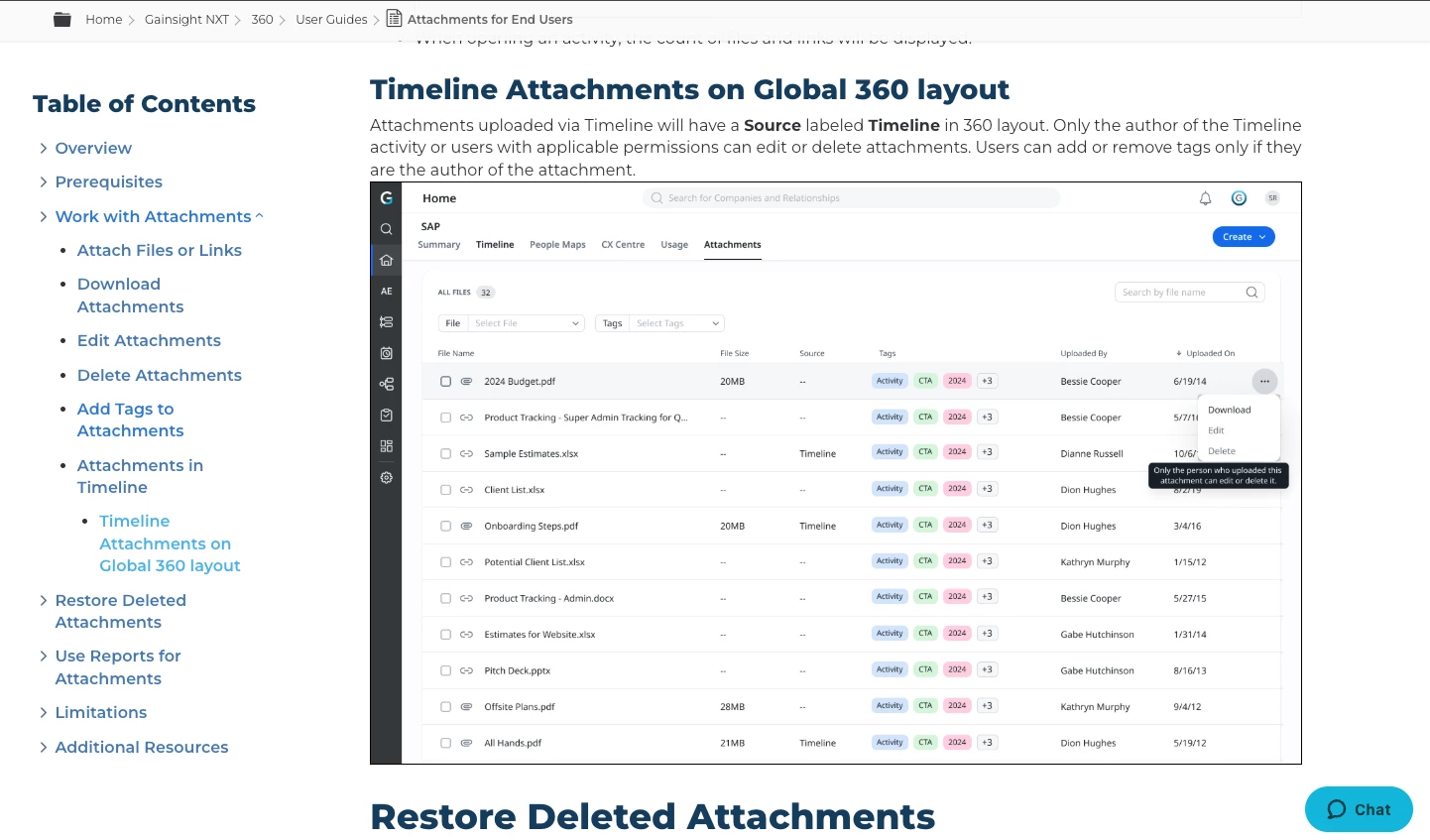Click the attachment icon beside 2024 Budget.pdf
Viewport: 1430px width, 840px height.
(466, 381)
